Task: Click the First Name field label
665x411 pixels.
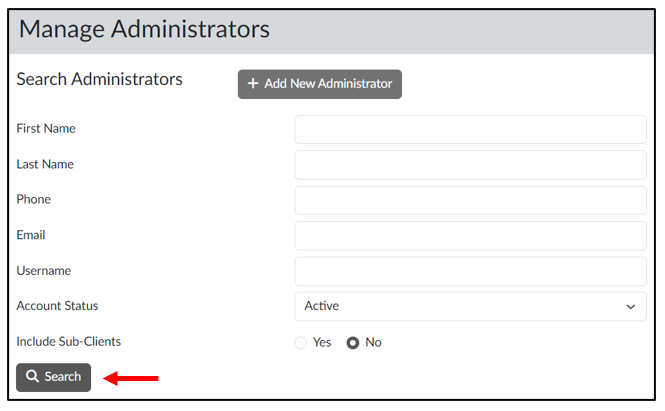Action: click(x=46, y=129)
